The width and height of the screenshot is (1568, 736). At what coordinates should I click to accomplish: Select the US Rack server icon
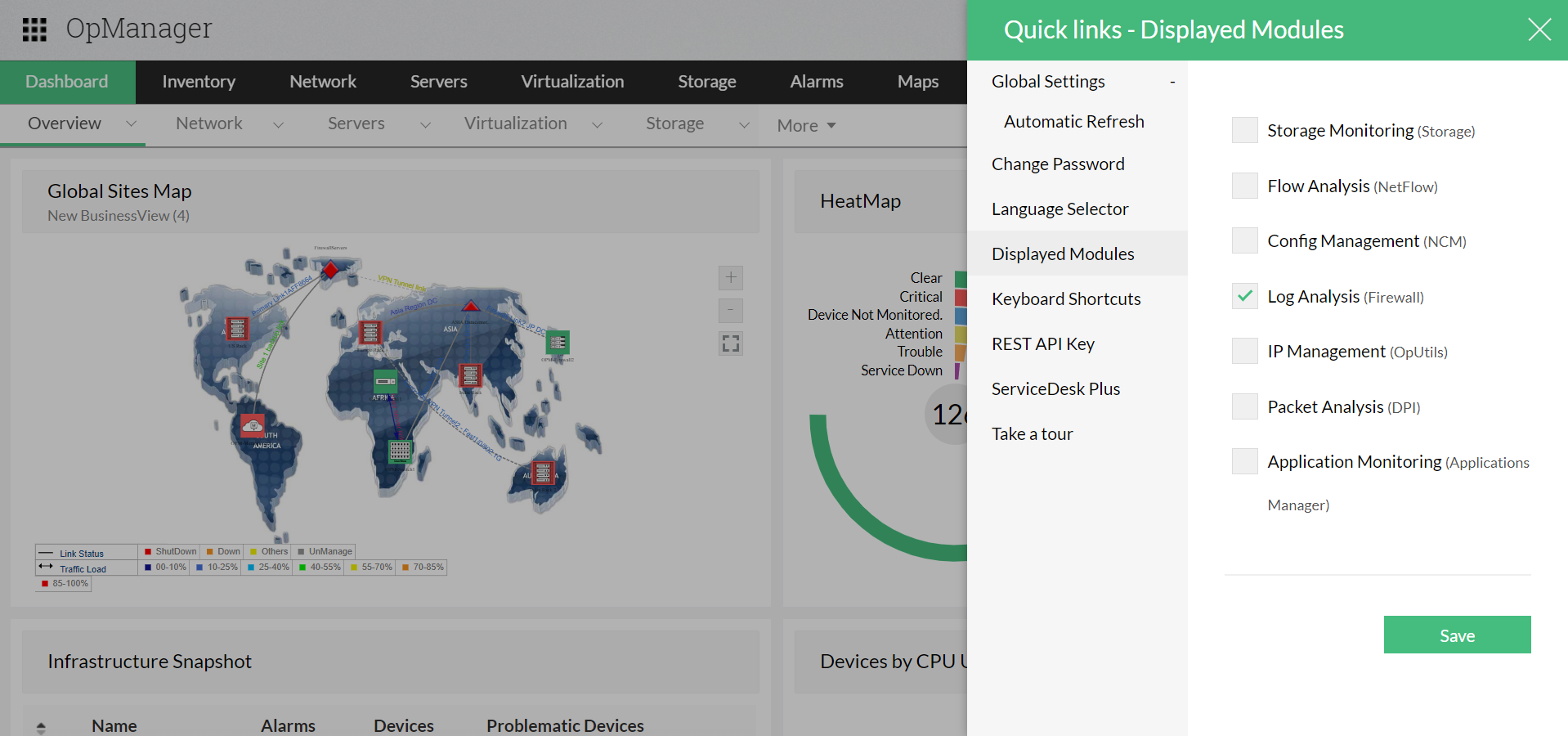237,329
